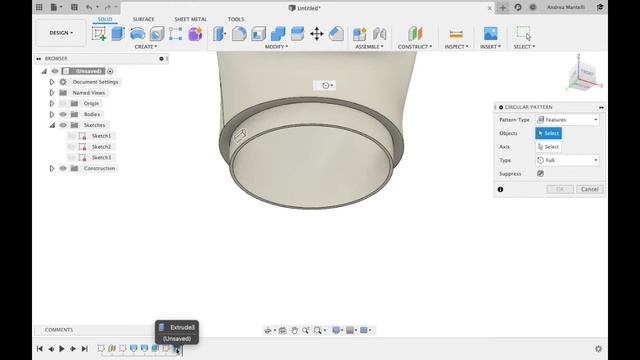Expand the Origin folder
640x360 pixels.
point(52,104)
